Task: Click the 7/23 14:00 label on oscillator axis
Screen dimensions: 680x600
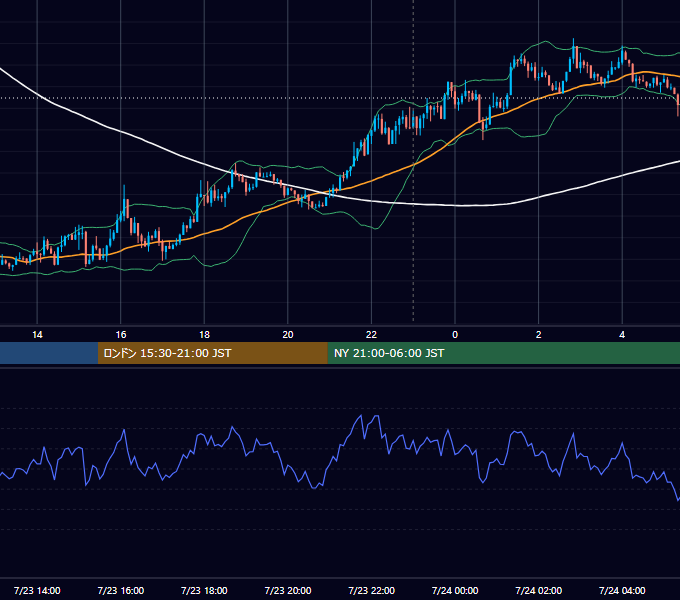Action: coord(37,590)
